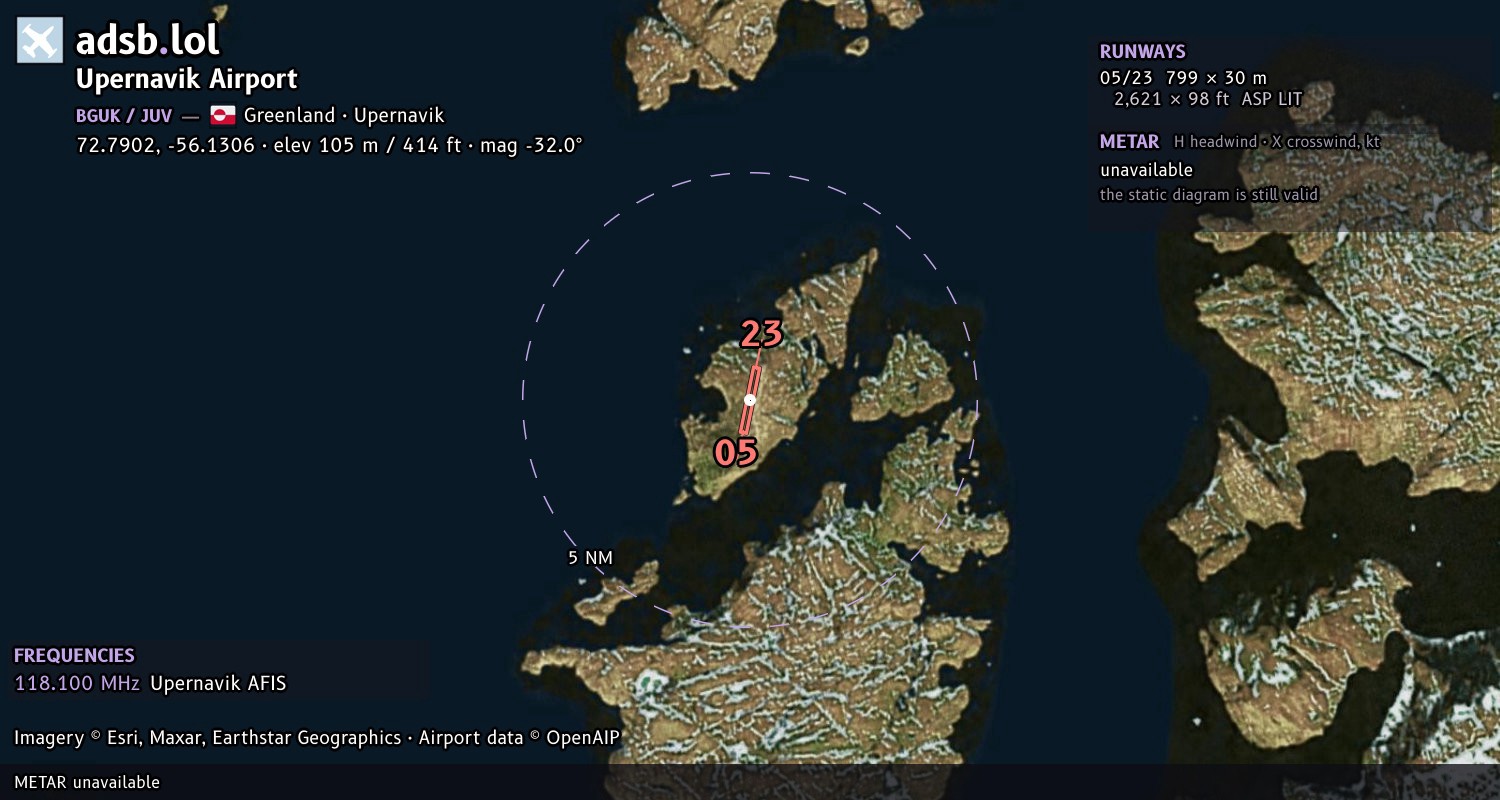Select the 05/23 799 × 30 m runway row

pyautogui.click(x=1183, y=77)
